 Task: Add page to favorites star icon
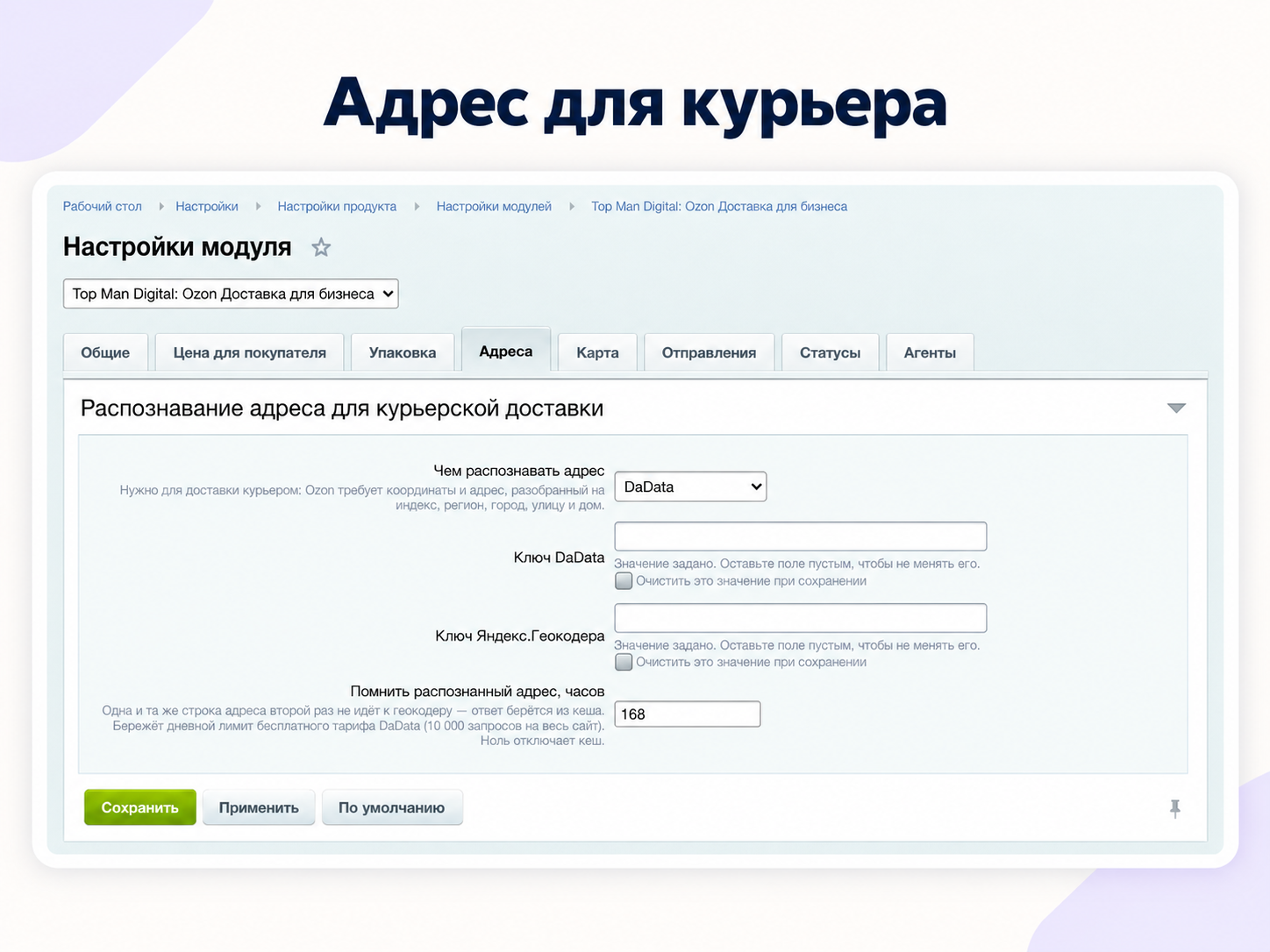click(x=321, y=247)
